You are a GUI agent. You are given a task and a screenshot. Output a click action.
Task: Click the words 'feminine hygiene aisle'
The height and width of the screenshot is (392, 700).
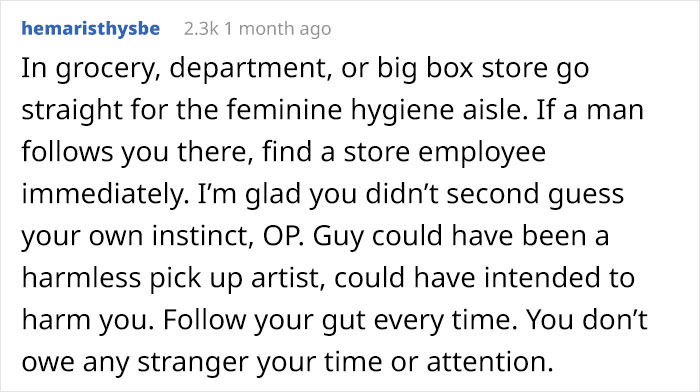click(x=374, y=111)
